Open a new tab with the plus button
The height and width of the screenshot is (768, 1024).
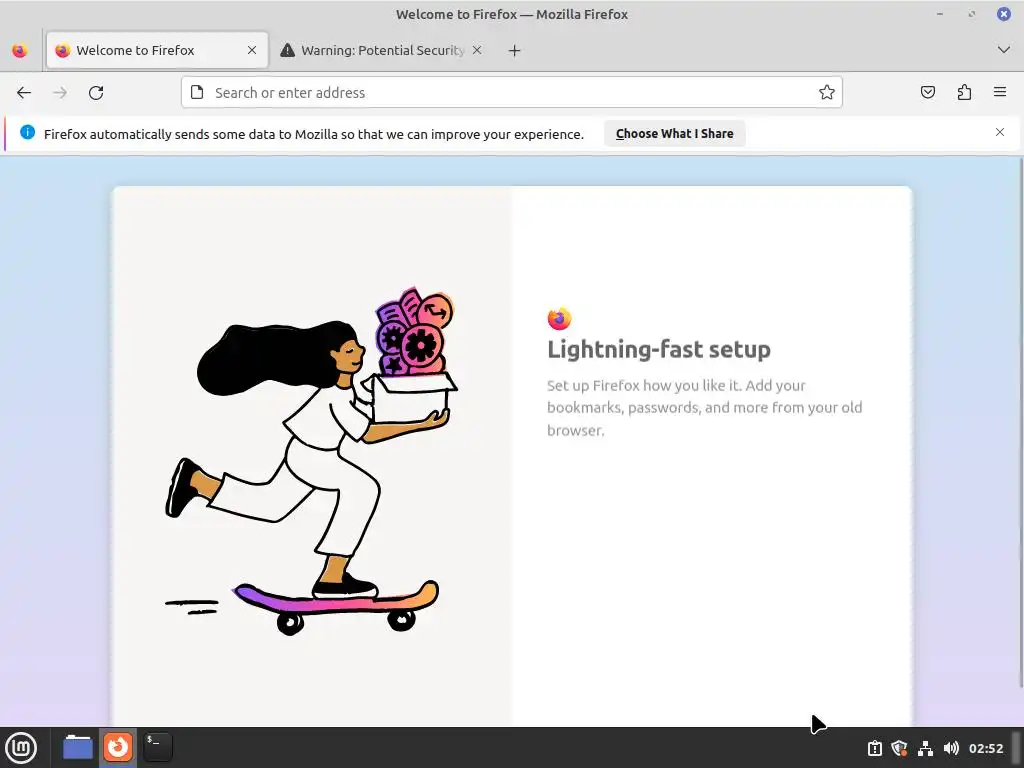click(515, 50)
